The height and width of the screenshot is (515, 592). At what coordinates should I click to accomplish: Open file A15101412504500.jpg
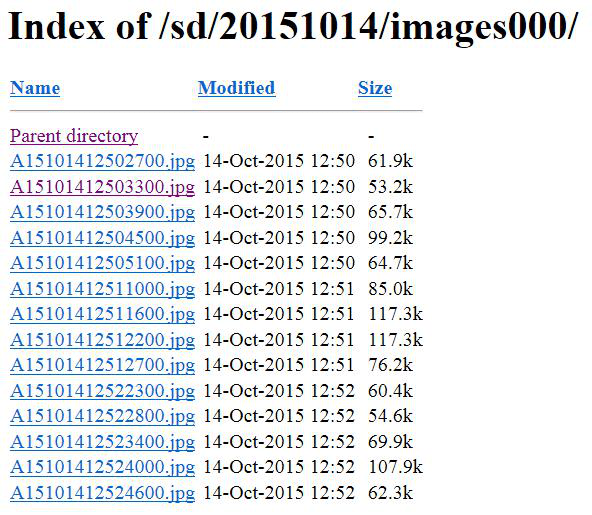tap(102, 238)
